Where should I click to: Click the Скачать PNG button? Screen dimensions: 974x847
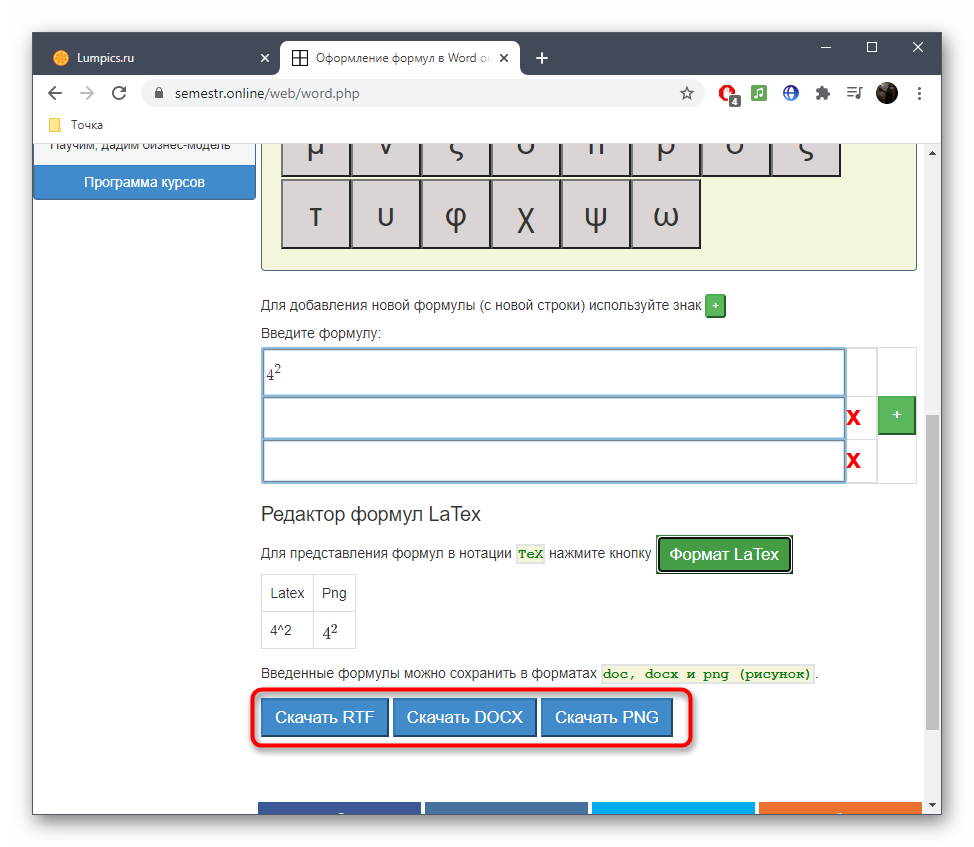(x=607, y=717)
